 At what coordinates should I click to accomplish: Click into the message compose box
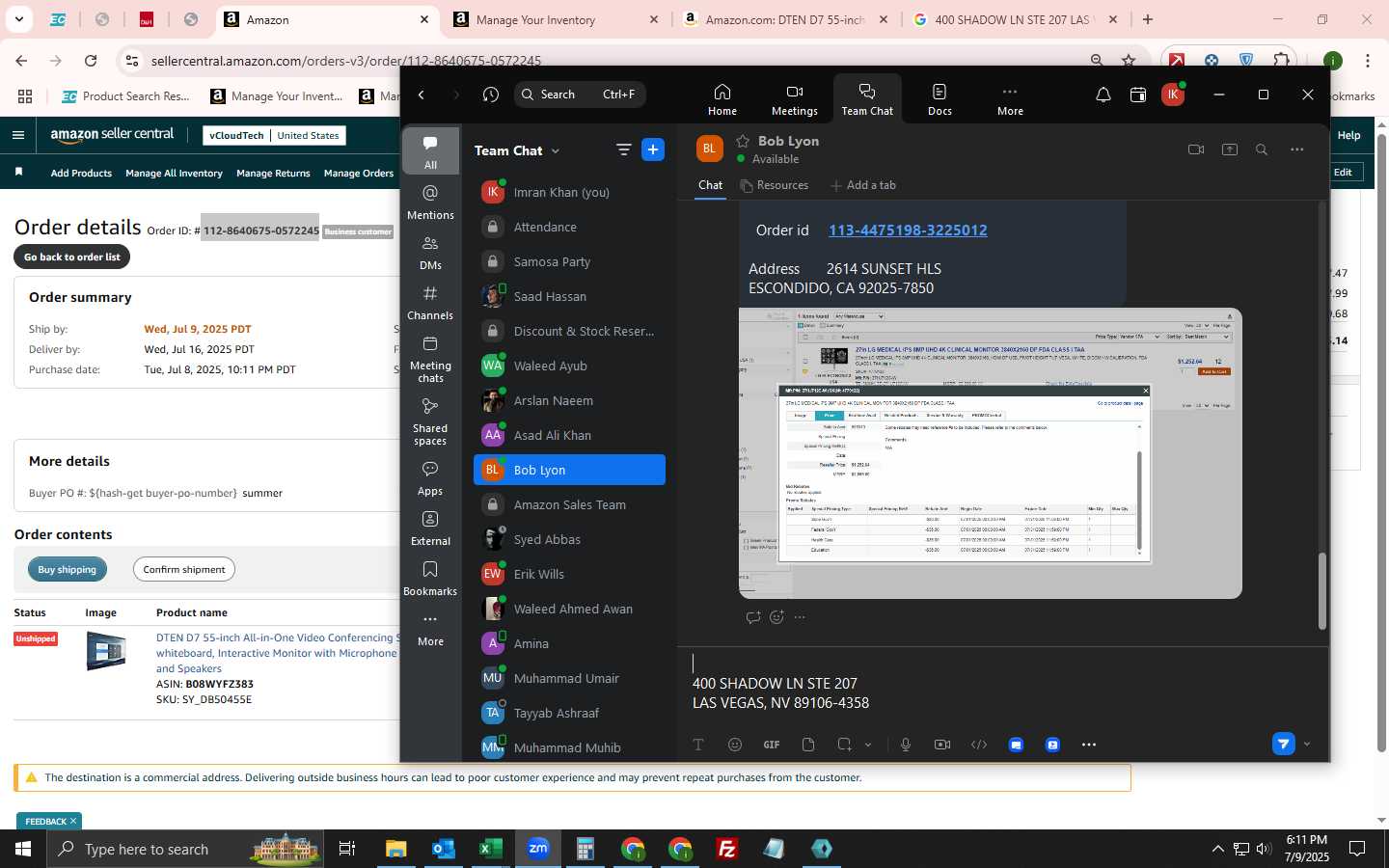[1003, 685]
